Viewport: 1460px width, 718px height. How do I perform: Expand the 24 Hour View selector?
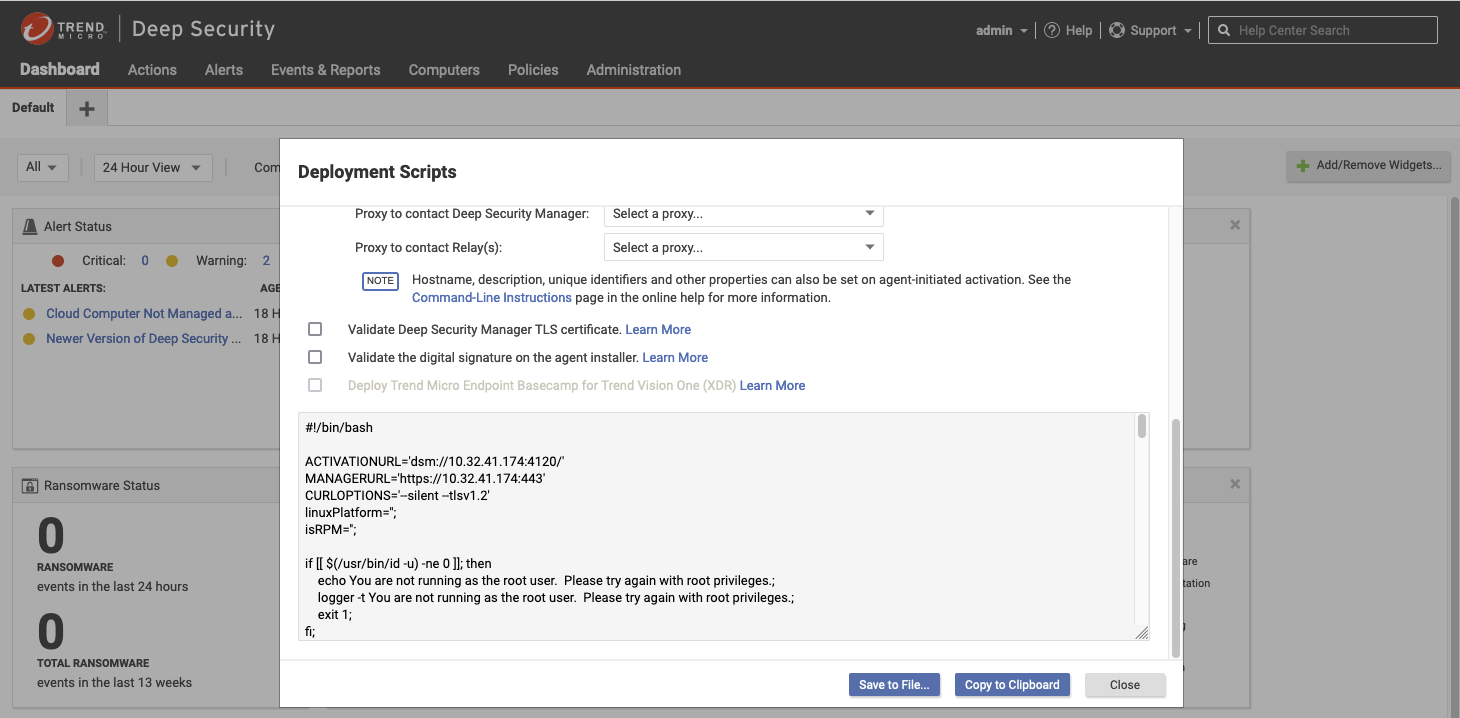[x=152, y=167]
